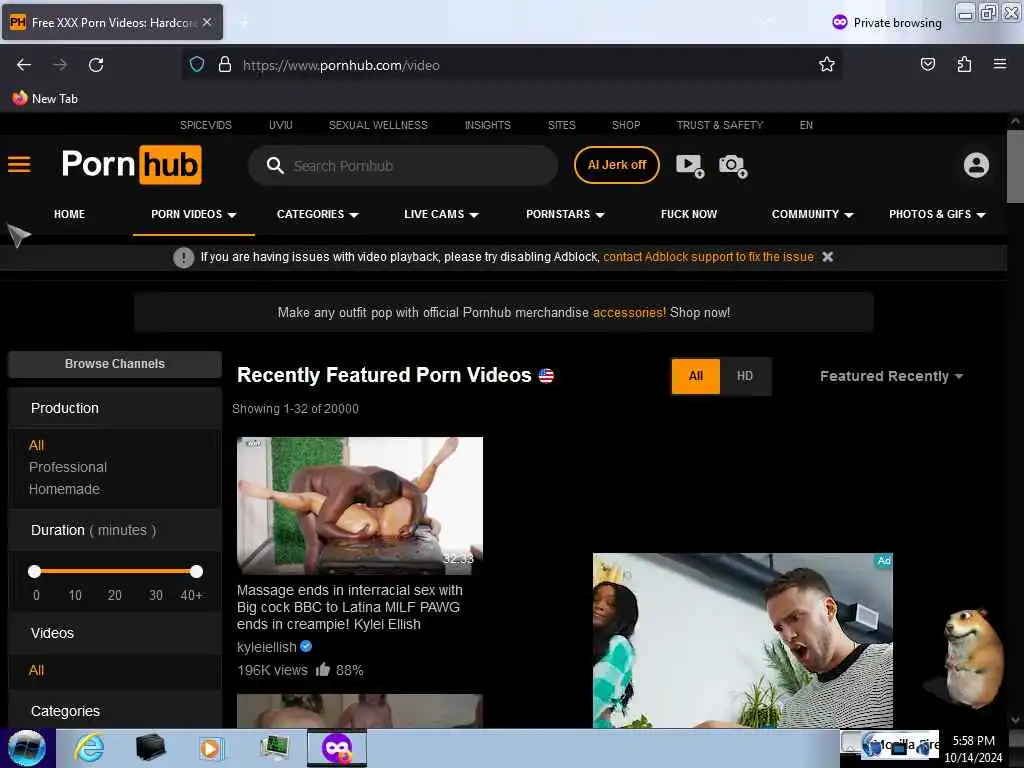Go to the HOME nav item

point(69,214)
